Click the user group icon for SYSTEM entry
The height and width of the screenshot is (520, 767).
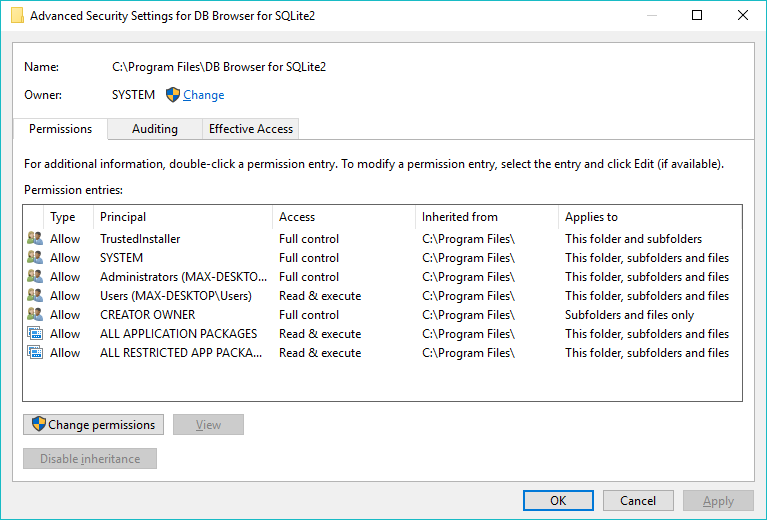point(35,257)
